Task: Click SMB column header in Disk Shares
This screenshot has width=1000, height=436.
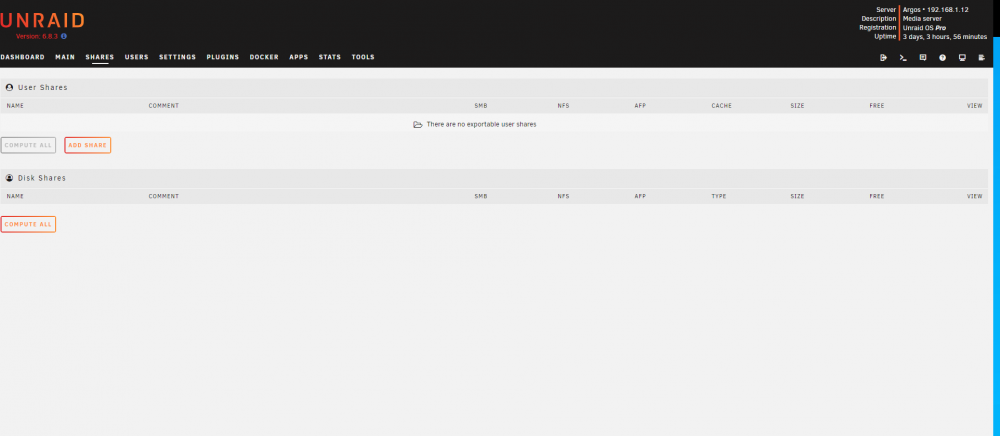Action: pos(481,196)
